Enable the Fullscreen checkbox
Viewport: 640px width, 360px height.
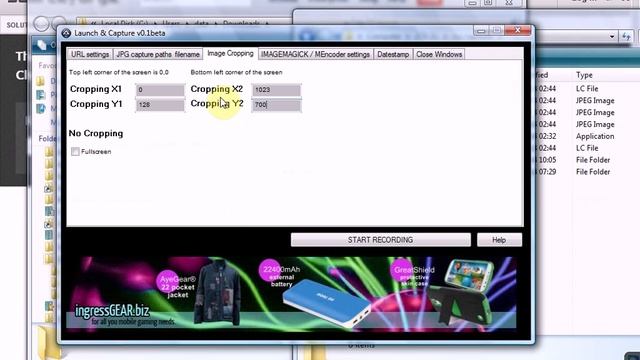point(75,152)
